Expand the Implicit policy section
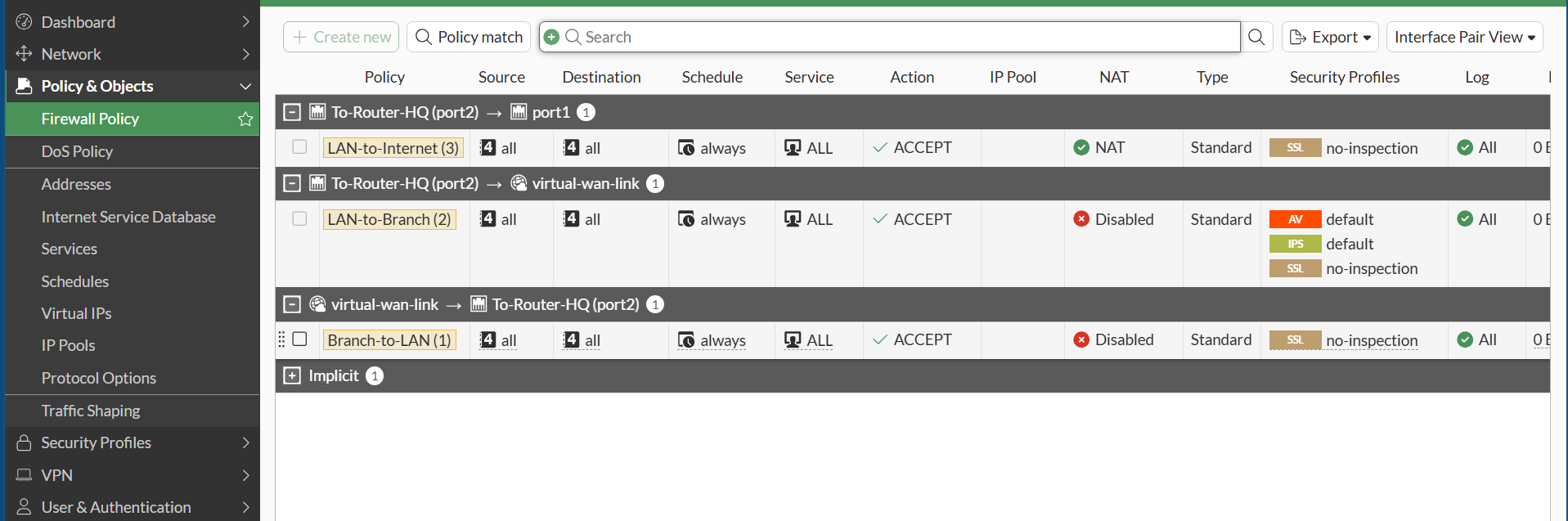 pyautogui.click(x=292, y=375)
